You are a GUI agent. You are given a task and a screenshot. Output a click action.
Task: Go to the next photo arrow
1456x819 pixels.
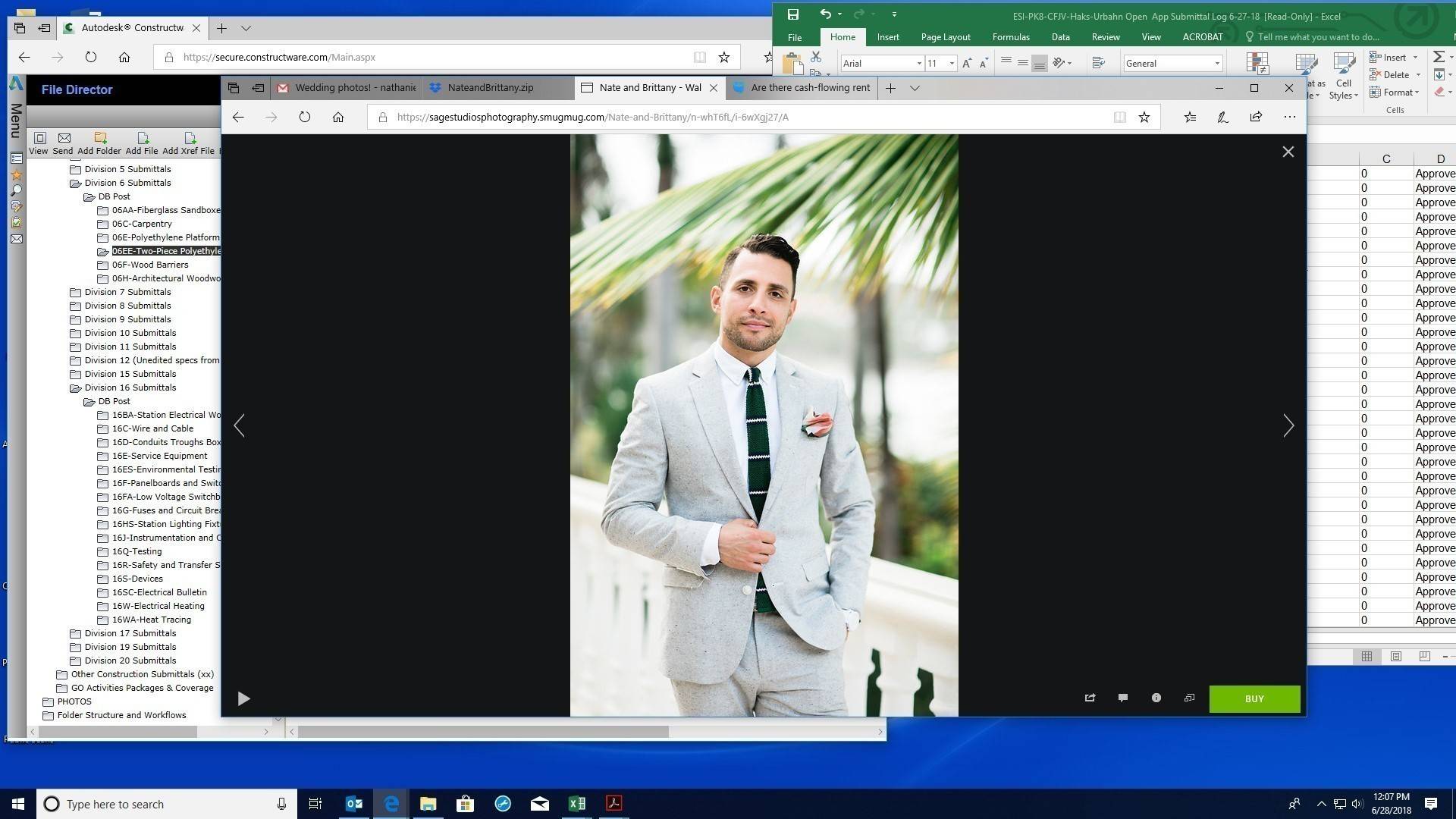pyautogui.click(x=1288, y=425)
